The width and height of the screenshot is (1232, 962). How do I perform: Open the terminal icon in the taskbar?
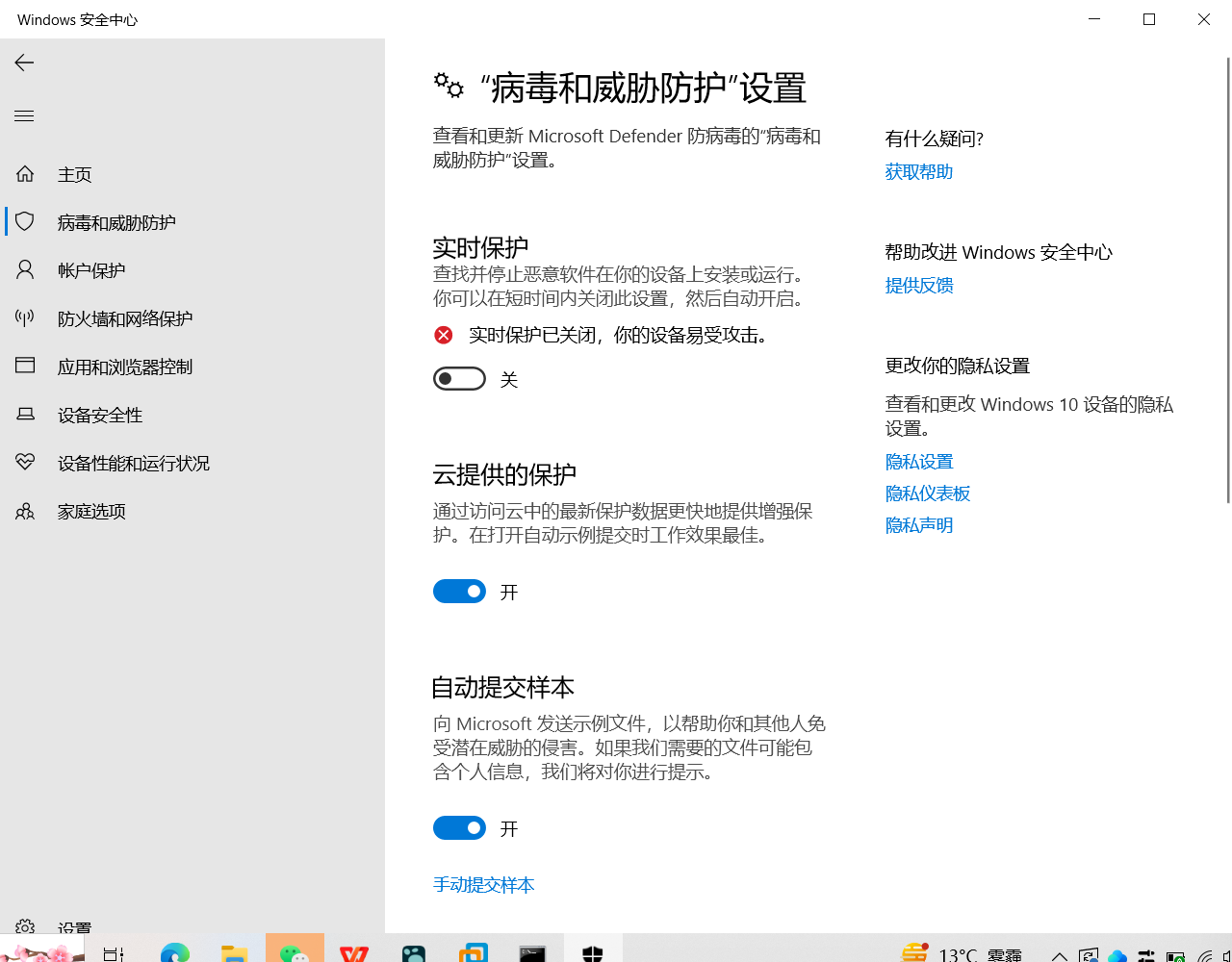pyautogui.click(x=532, y=951)
